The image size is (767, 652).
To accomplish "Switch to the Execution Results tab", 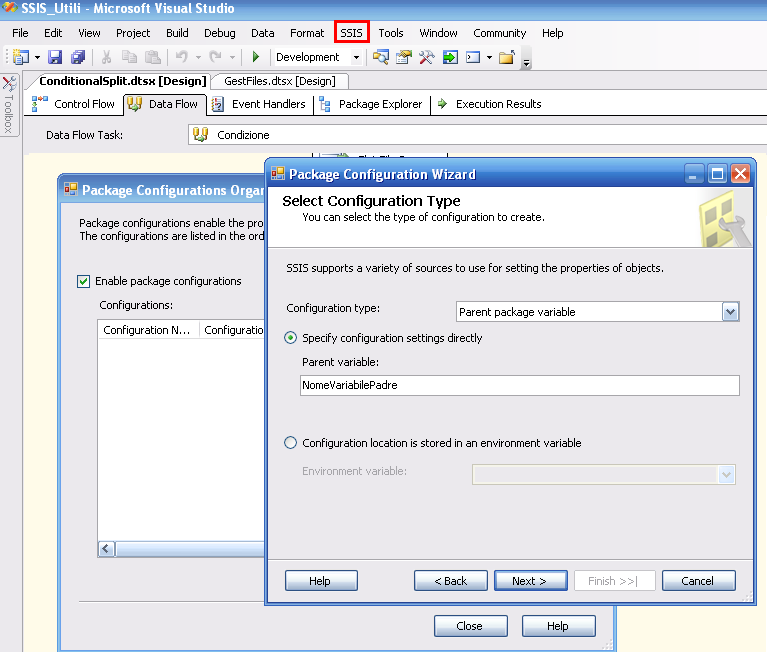I will click(x=489, y=104).
